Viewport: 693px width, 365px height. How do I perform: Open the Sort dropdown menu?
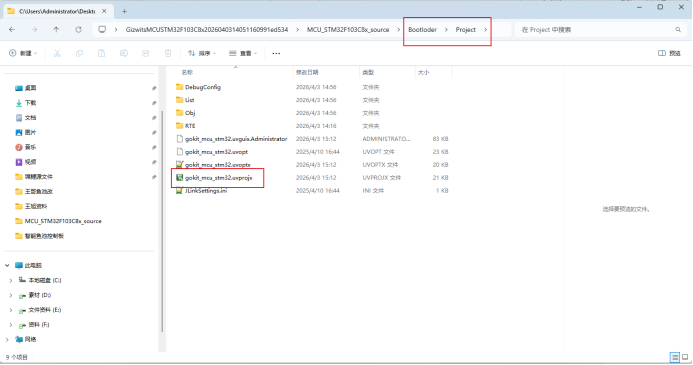(x=202, y=53)
